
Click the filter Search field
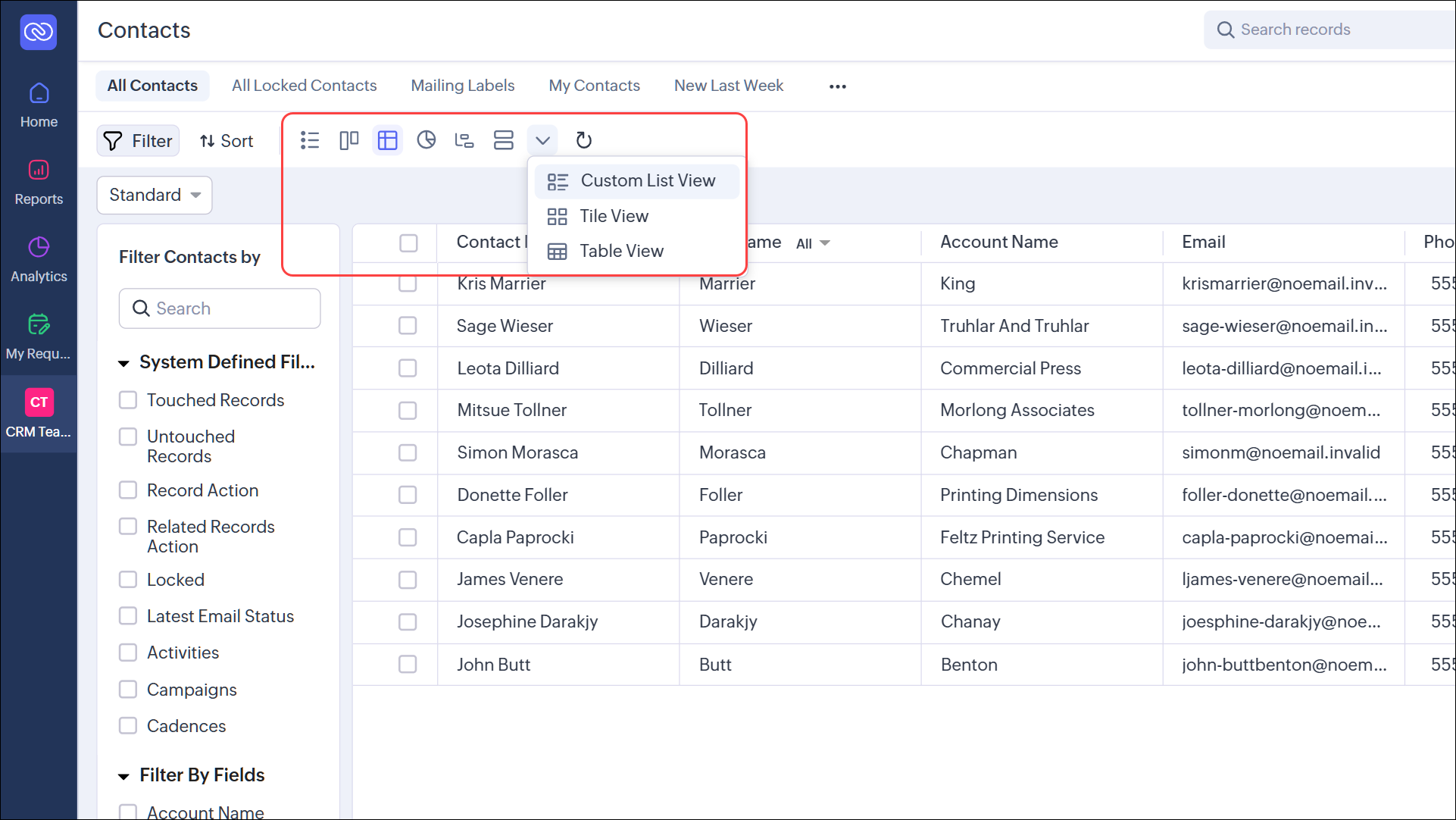click(220, 308)
